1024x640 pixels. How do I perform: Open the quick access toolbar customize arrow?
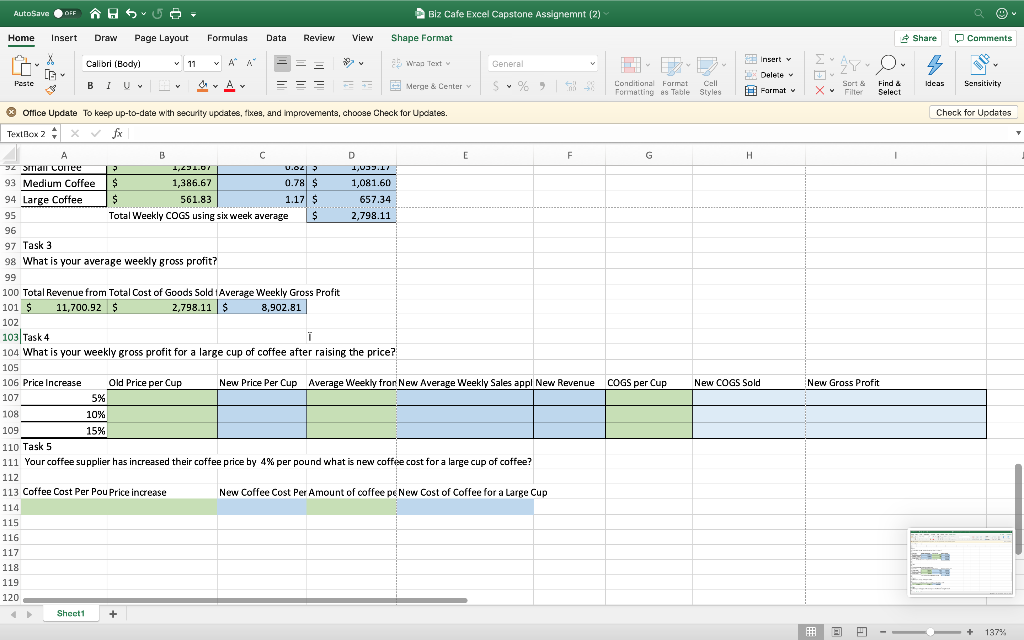pos(193,14)
